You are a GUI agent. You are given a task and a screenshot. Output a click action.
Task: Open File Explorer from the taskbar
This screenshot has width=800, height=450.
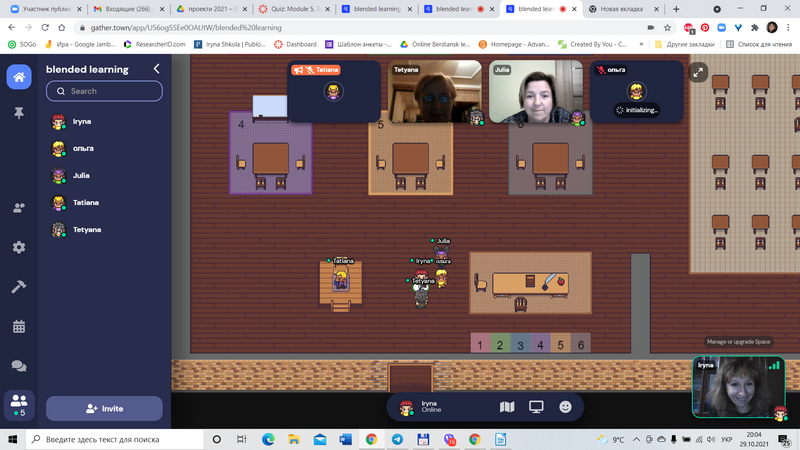(294, 439)
